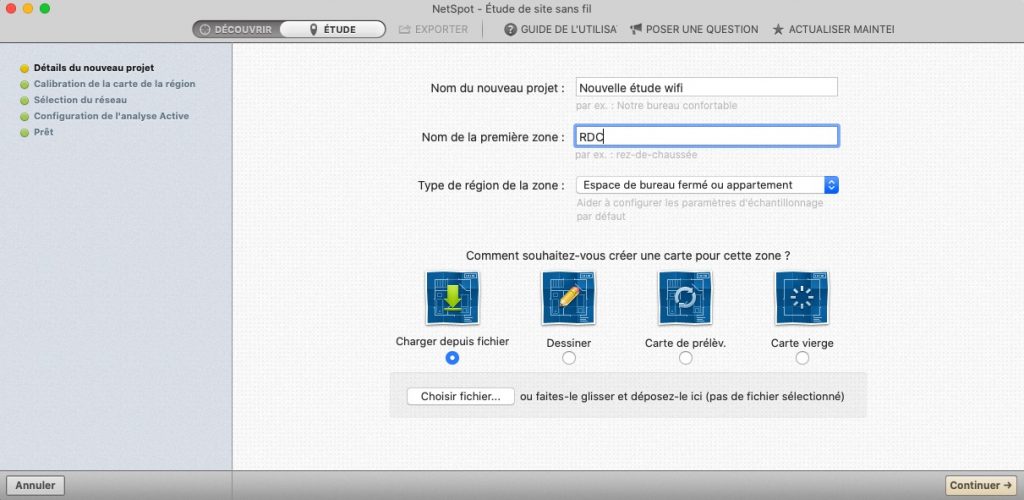Enable the Charger depuis fichier radio button
The height and width of the screenshot is (500, 1024).
(452, 358)
